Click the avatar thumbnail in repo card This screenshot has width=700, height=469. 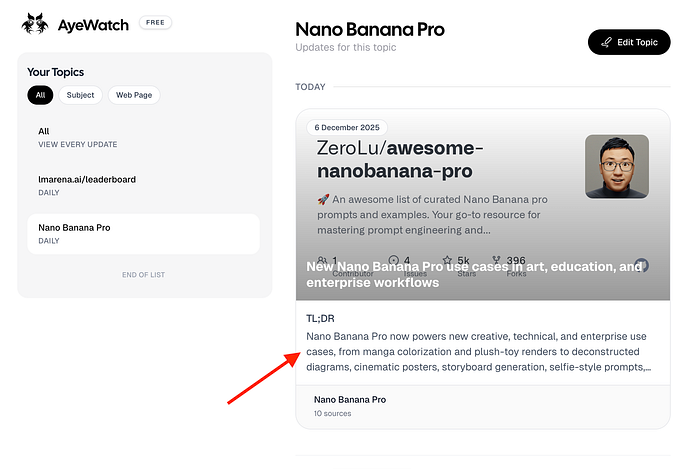pyautogui.click(x=616, y=166)
